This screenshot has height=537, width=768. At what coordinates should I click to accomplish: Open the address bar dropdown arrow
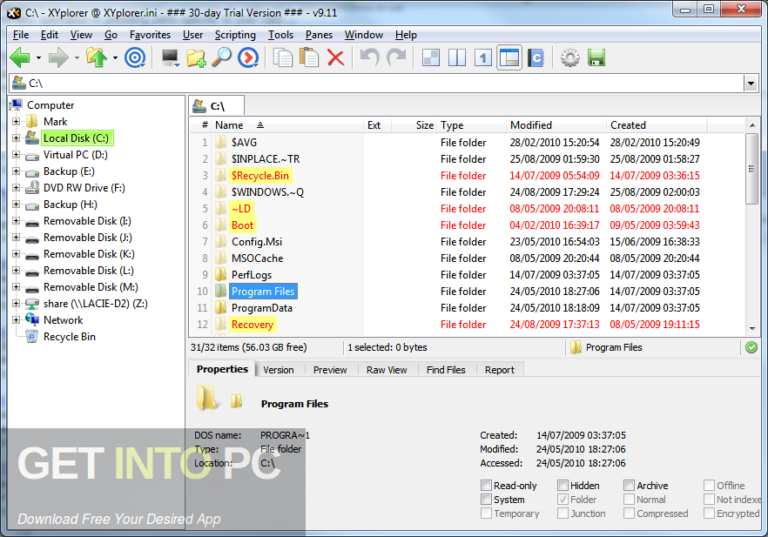pos(751,83)
